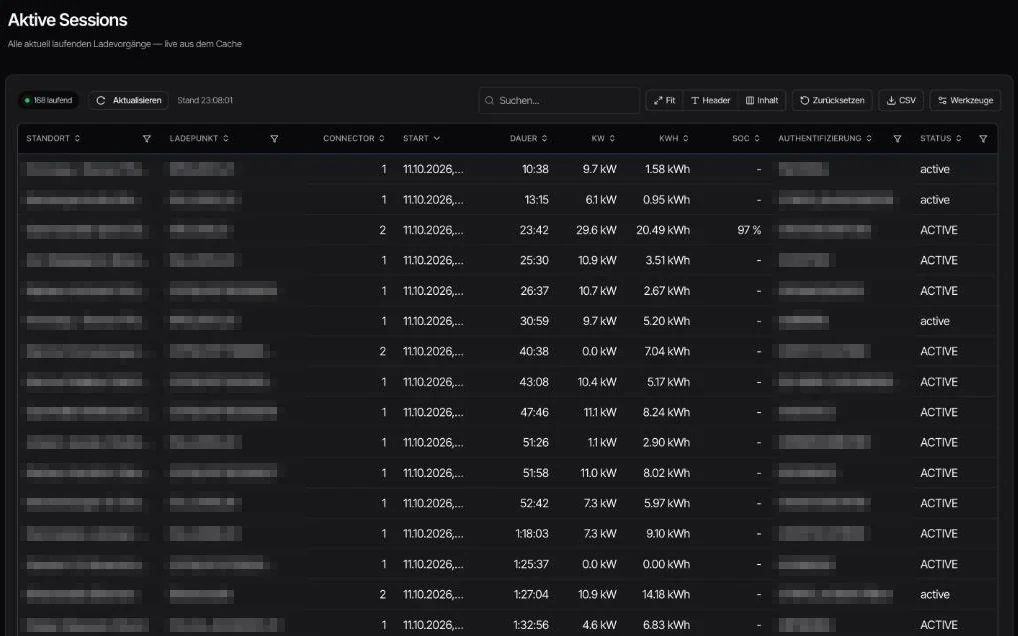The width and height of the screenshot is (1018, 636).
Task: Open the Status column filter icon
Action: tap(983, 138)
